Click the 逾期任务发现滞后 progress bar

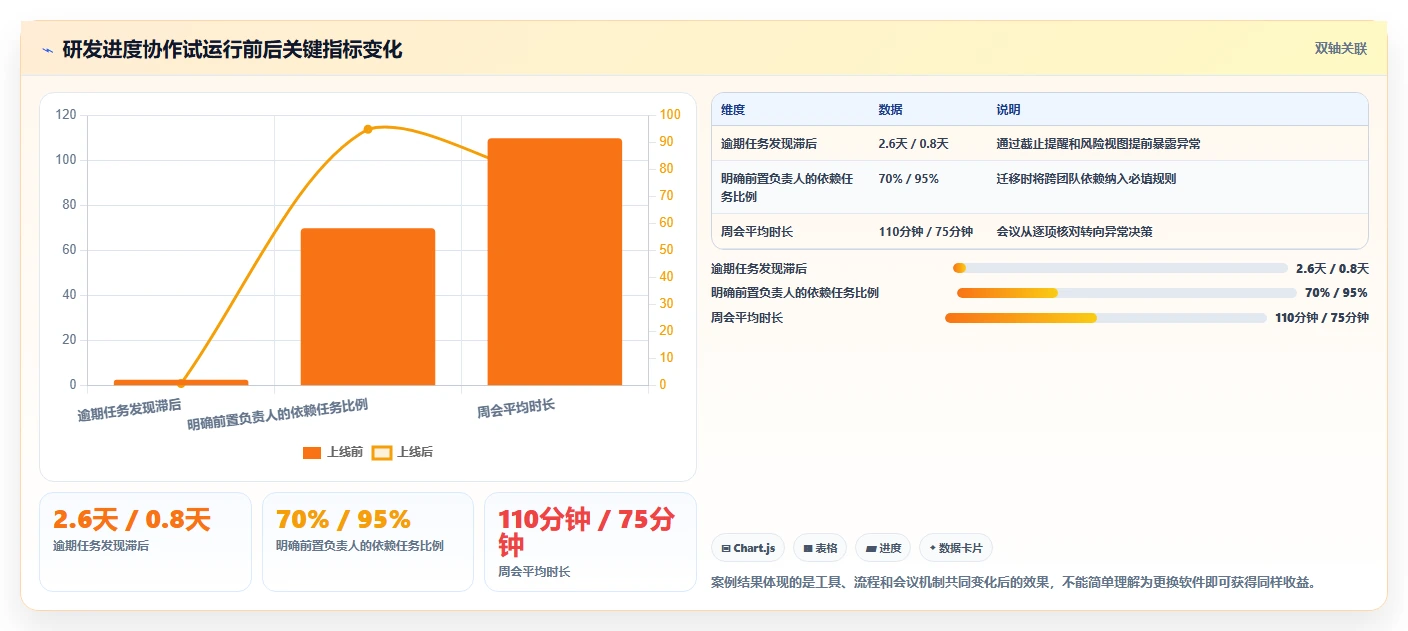pos(1120,268)
